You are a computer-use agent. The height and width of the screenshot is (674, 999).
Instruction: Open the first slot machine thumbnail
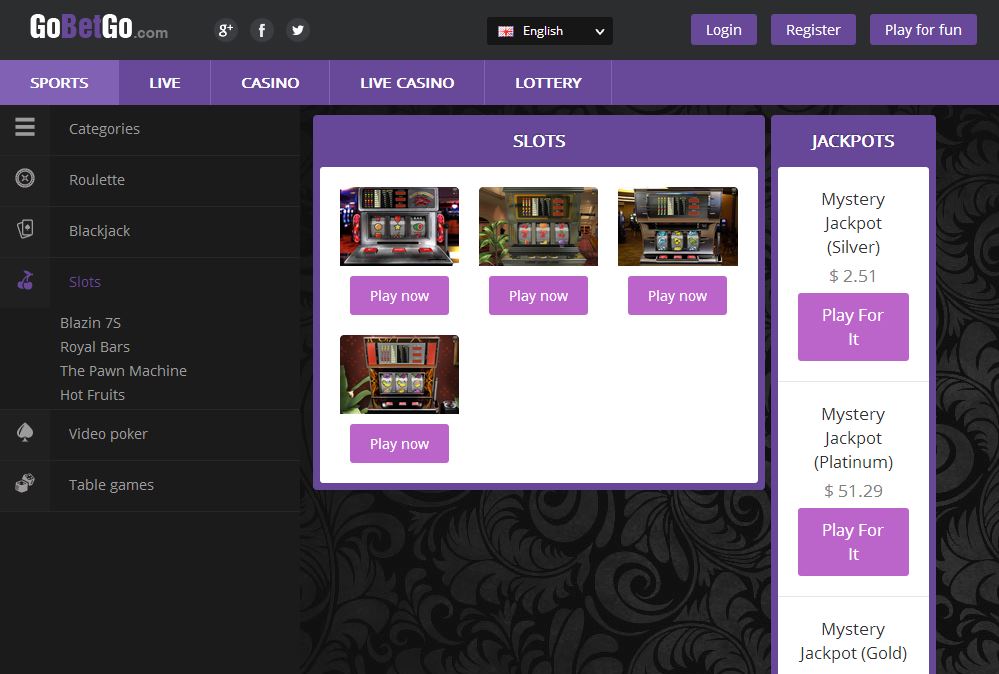pyautogui.click(x=399, y=226)
